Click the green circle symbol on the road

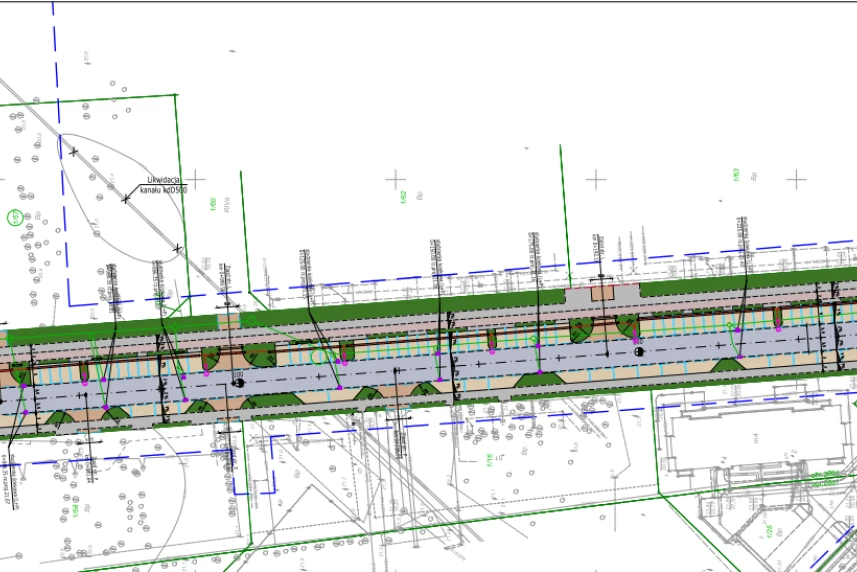320,355
